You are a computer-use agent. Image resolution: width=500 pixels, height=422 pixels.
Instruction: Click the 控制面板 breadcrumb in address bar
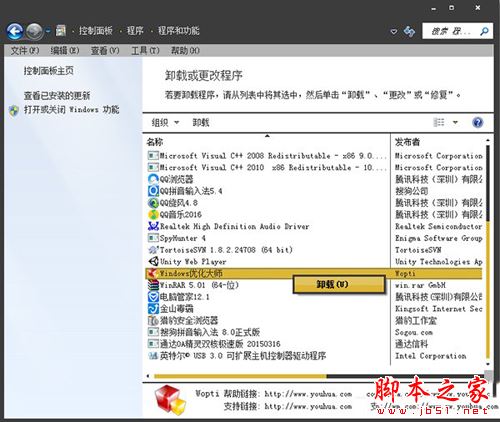[96, 31]
